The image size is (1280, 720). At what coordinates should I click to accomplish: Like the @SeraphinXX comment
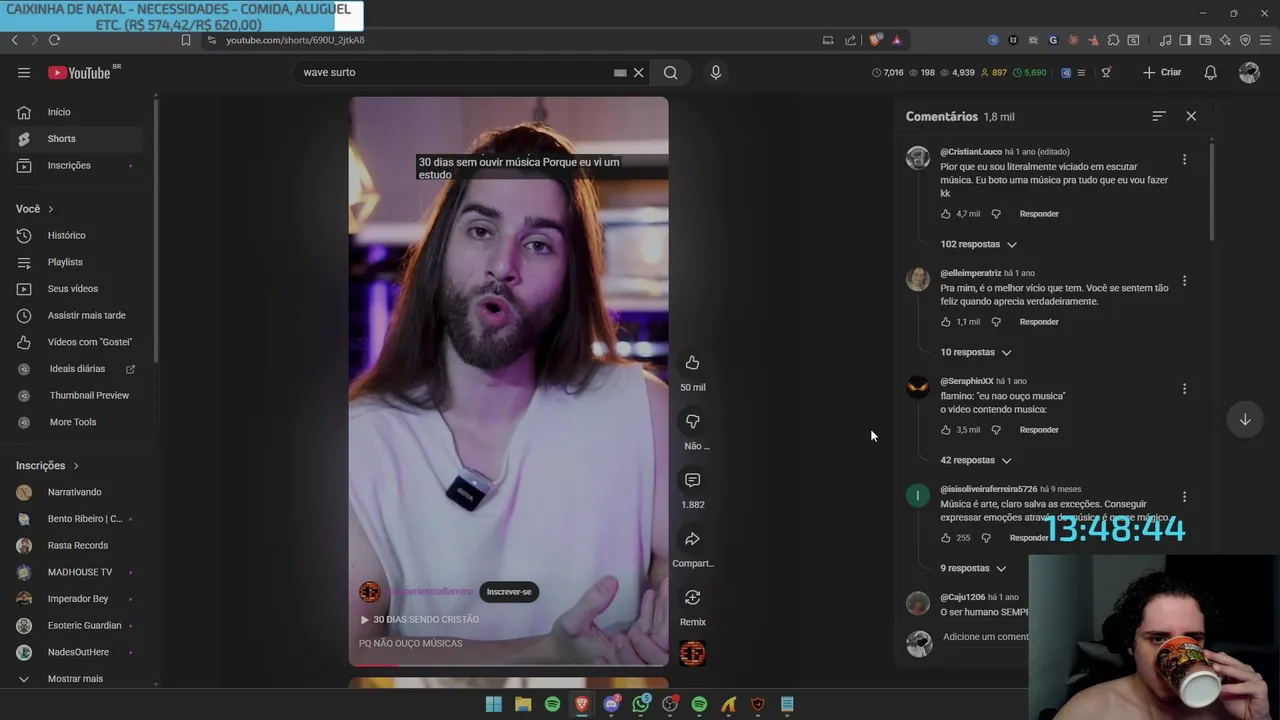[946, 430]
